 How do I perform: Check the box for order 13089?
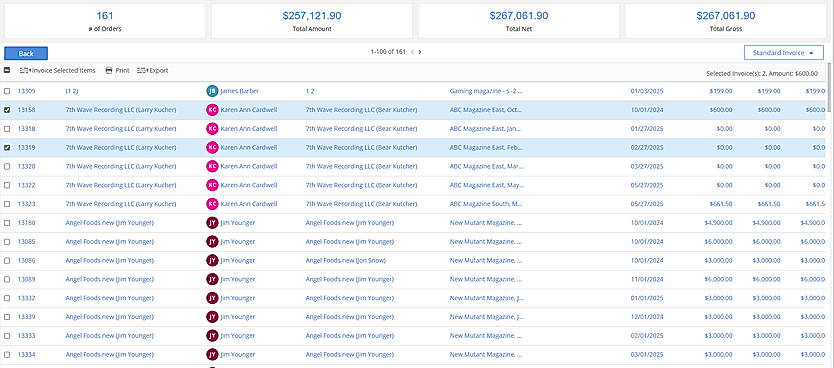[x=7, y=279]
